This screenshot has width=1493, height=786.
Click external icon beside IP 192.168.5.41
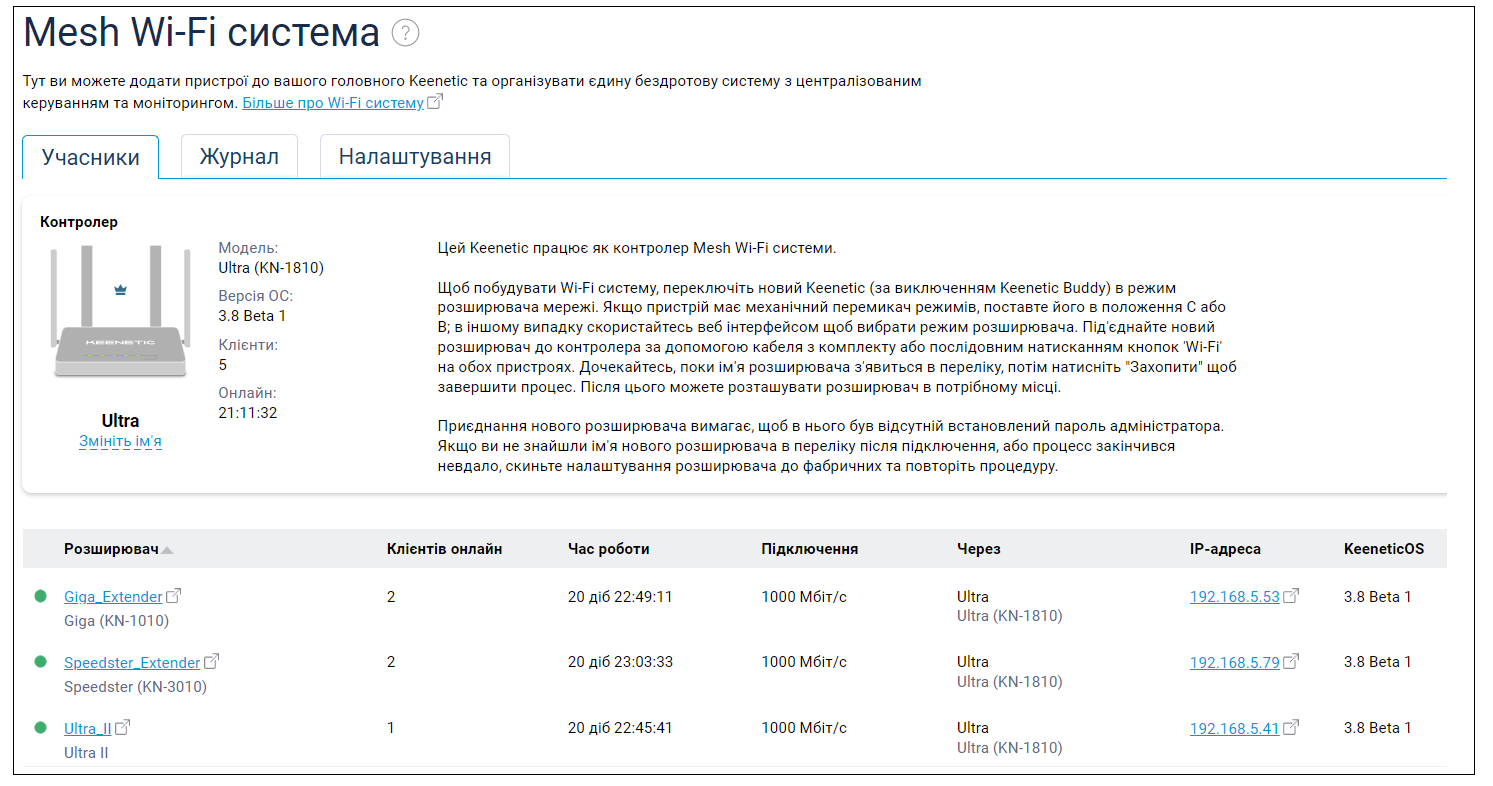click(x=1291, y=727)
